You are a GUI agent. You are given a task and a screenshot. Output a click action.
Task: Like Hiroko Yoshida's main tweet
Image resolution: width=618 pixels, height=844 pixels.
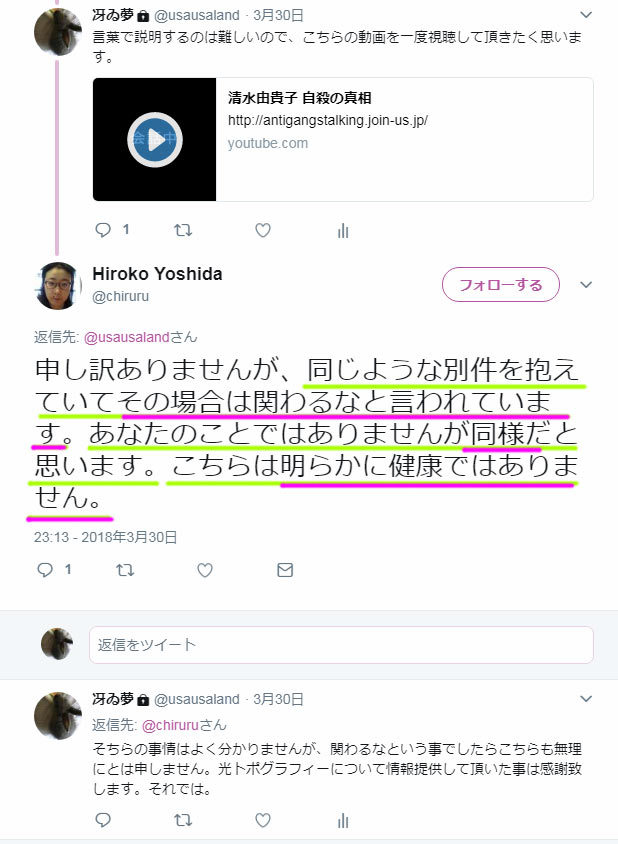click(x=205, y=569)
